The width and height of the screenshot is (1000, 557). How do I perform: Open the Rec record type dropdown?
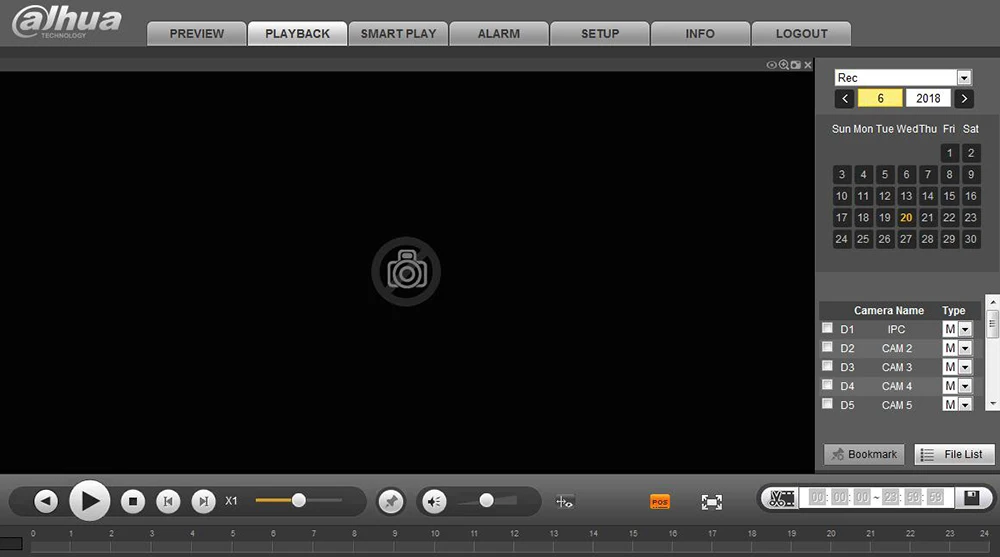click(964, 78)
